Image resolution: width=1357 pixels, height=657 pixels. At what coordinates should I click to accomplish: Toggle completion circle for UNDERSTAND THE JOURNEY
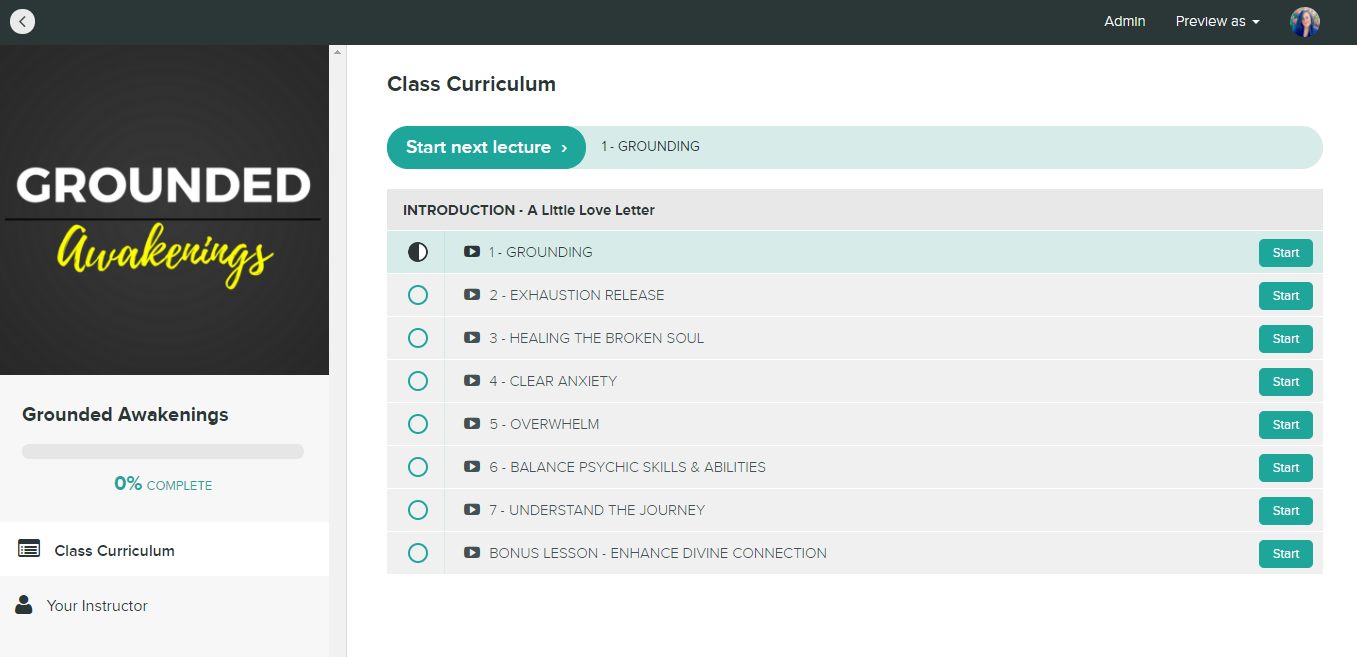coord(418,510)
